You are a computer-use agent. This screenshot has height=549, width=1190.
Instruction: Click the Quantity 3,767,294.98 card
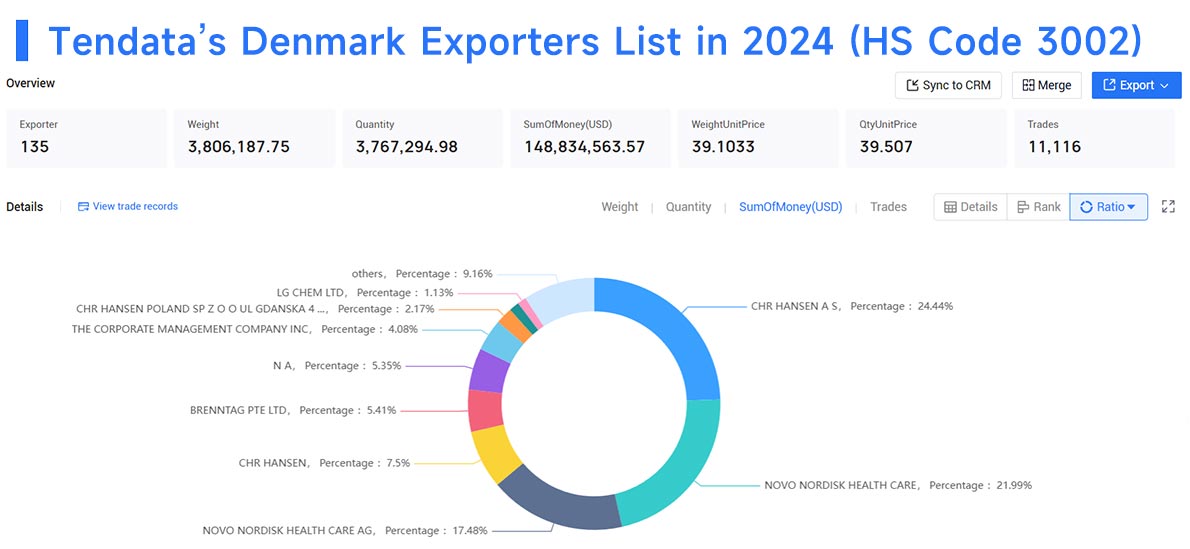tap(423, 138)
